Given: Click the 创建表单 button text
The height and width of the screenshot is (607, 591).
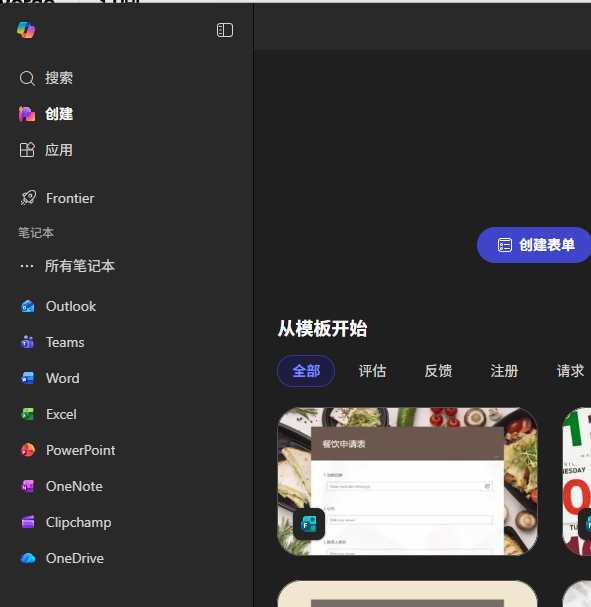Looking at the screenshot, I should click(546, 245).
